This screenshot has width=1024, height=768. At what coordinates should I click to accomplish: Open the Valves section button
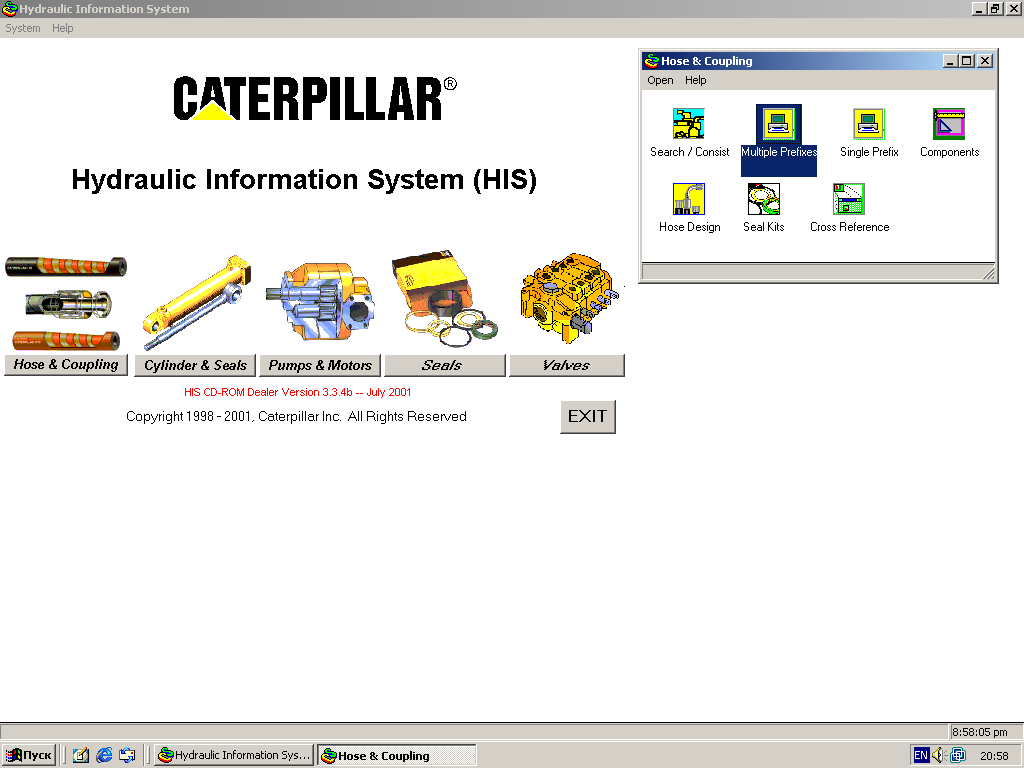click(566, 366)
